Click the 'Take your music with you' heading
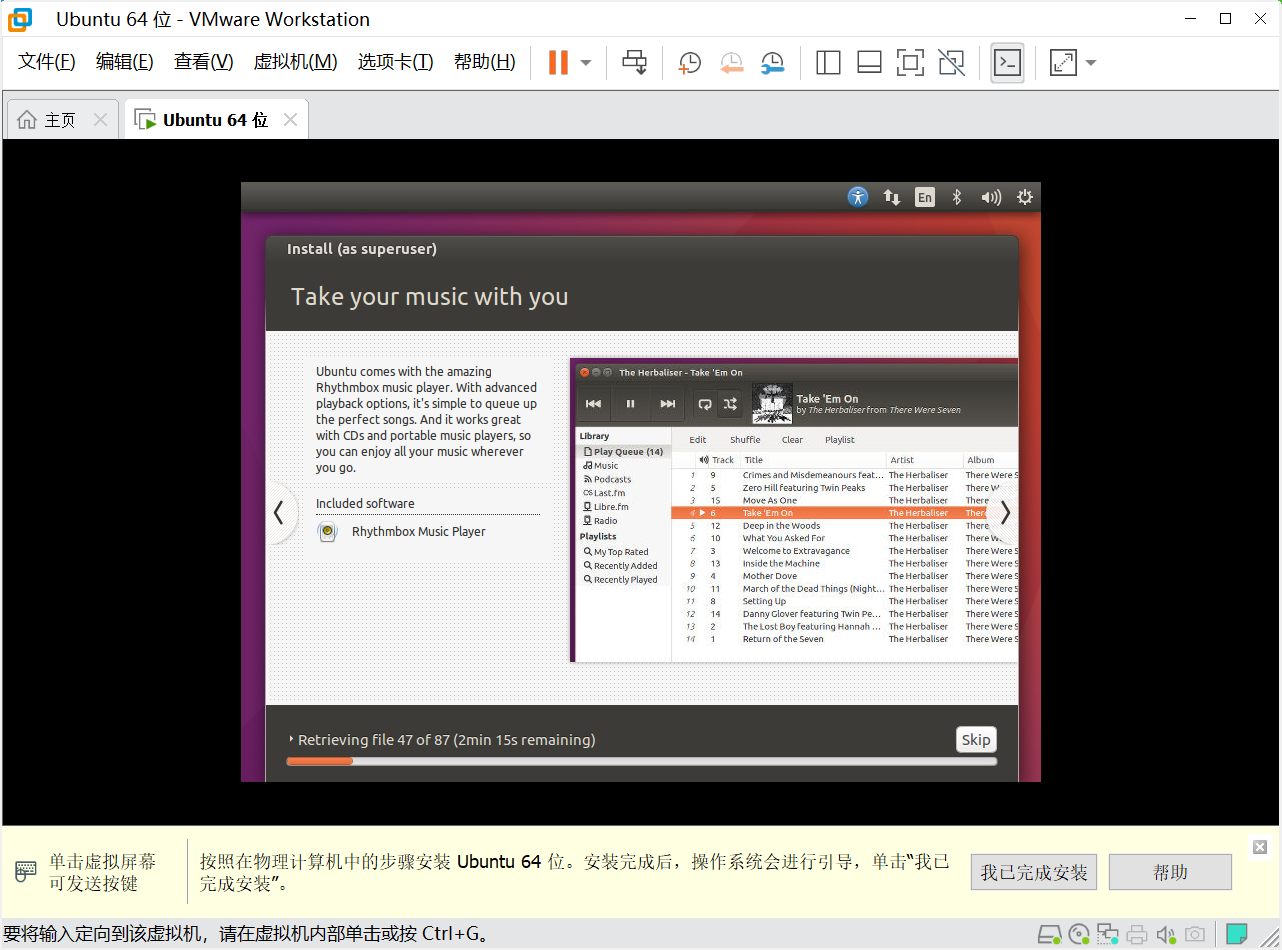Image resolution: width=1282 pixels, height=950 pixels. [x=430, y=297]
